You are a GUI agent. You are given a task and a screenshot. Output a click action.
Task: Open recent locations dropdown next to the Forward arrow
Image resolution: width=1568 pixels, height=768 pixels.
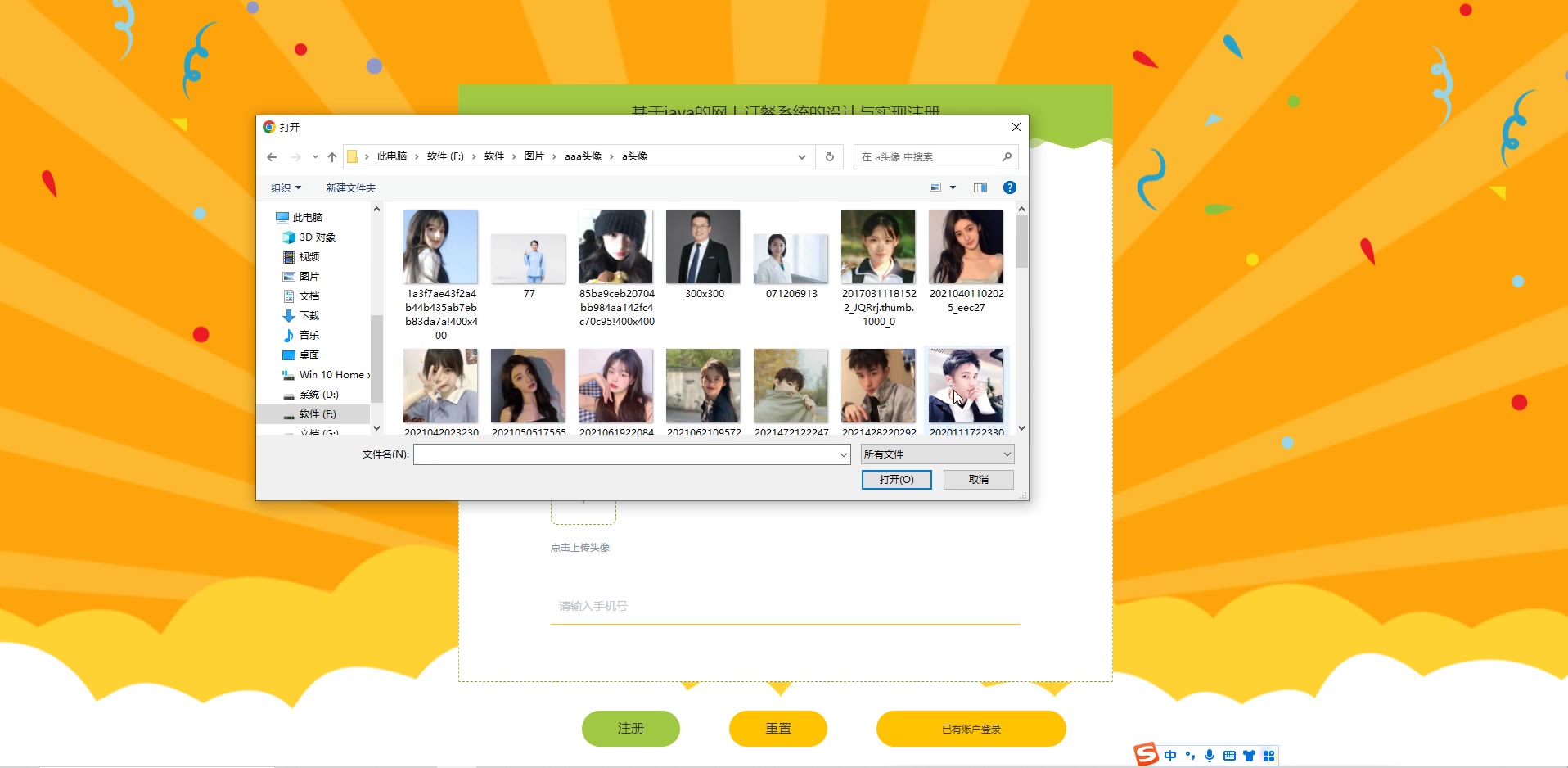tap(315, 157)
